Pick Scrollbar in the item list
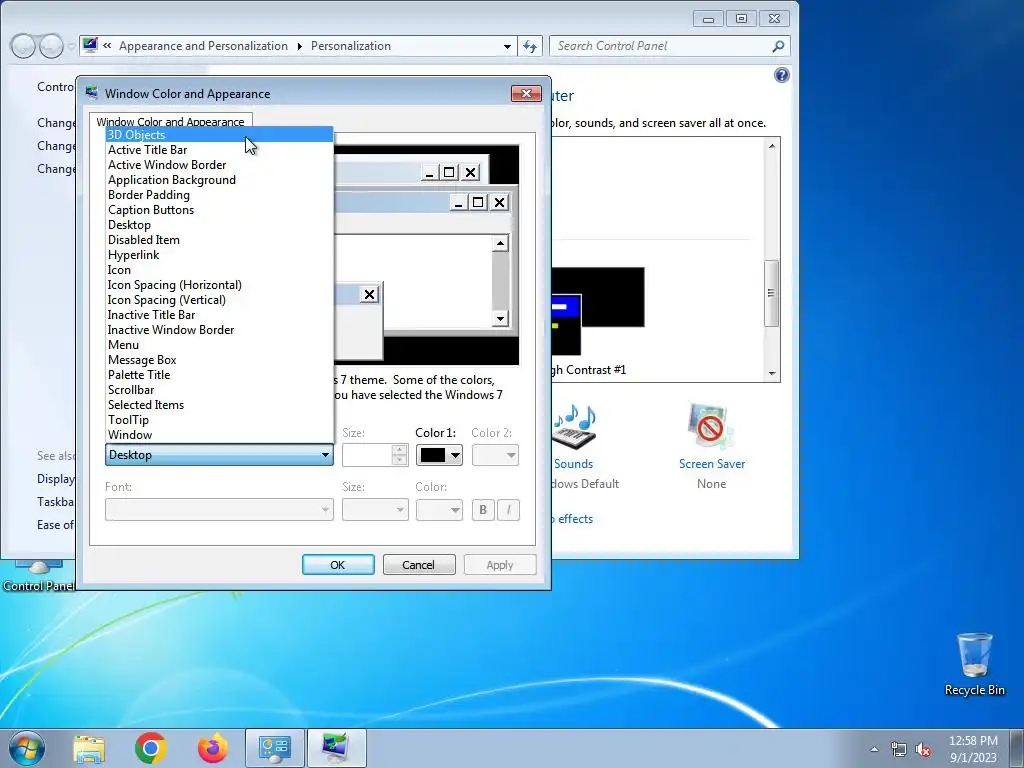The width and height of the screenshot is (1024, 768). pyautogui.click(x=219, y=390)
